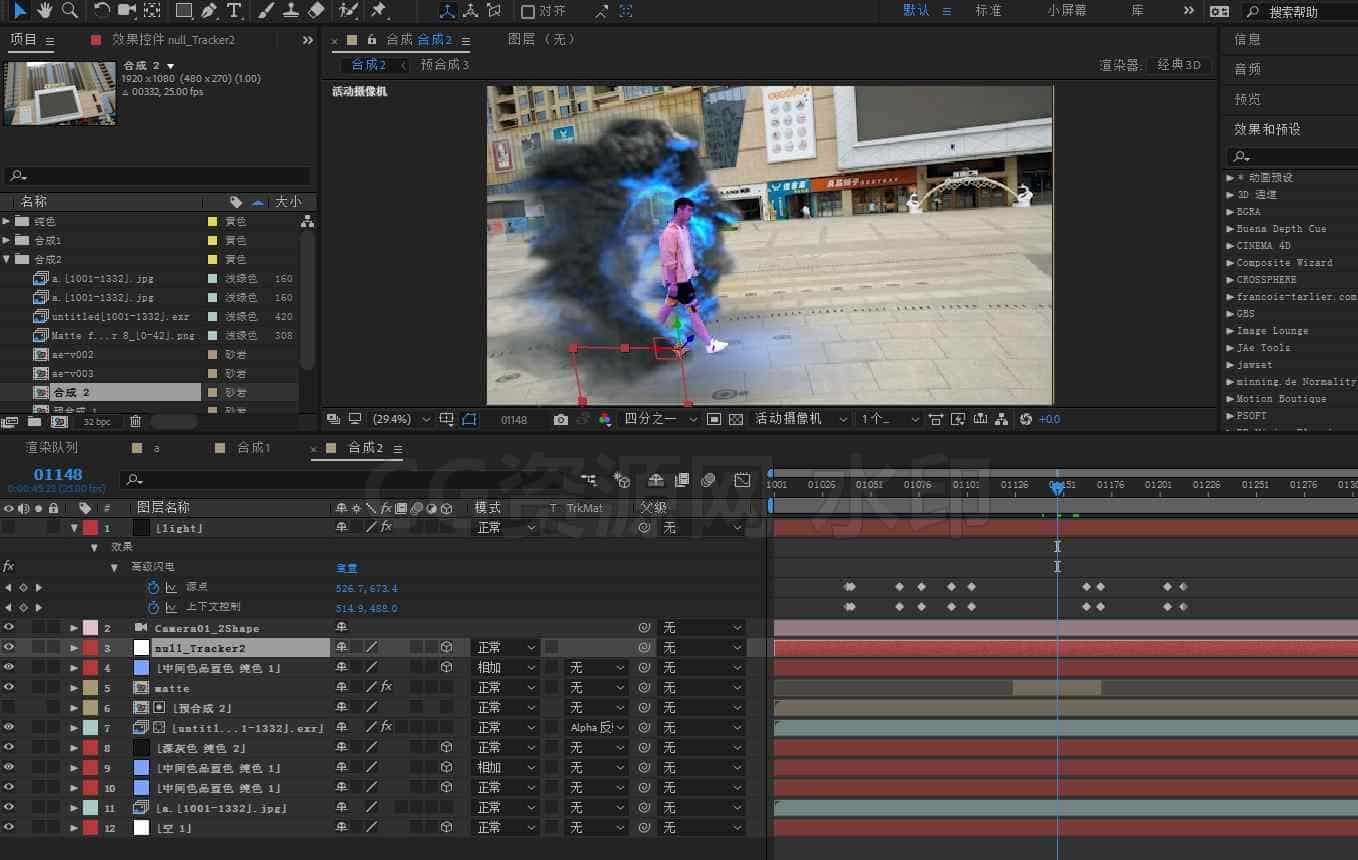Select the Brush tool
This screenshot has width=1358, height=860.
pyautogui.click(x=266, y=10)
